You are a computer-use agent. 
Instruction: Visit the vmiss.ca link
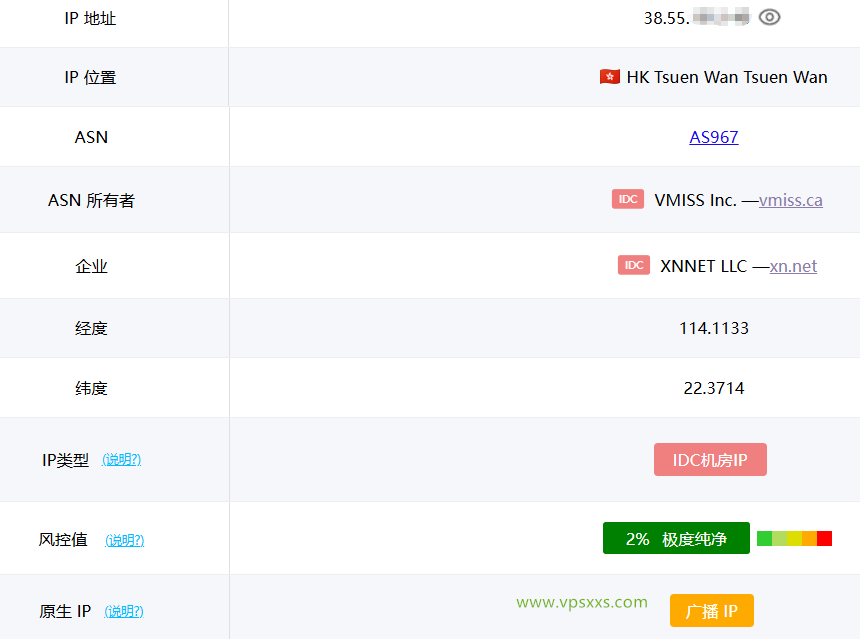pos(790,200)
